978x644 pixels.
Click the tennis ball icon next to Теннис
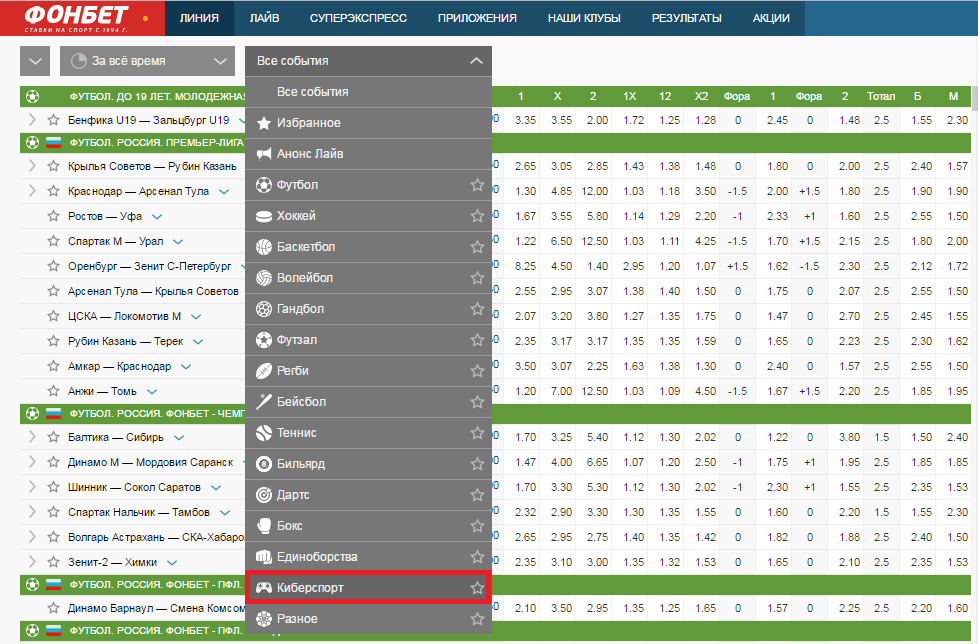[264, 433]
